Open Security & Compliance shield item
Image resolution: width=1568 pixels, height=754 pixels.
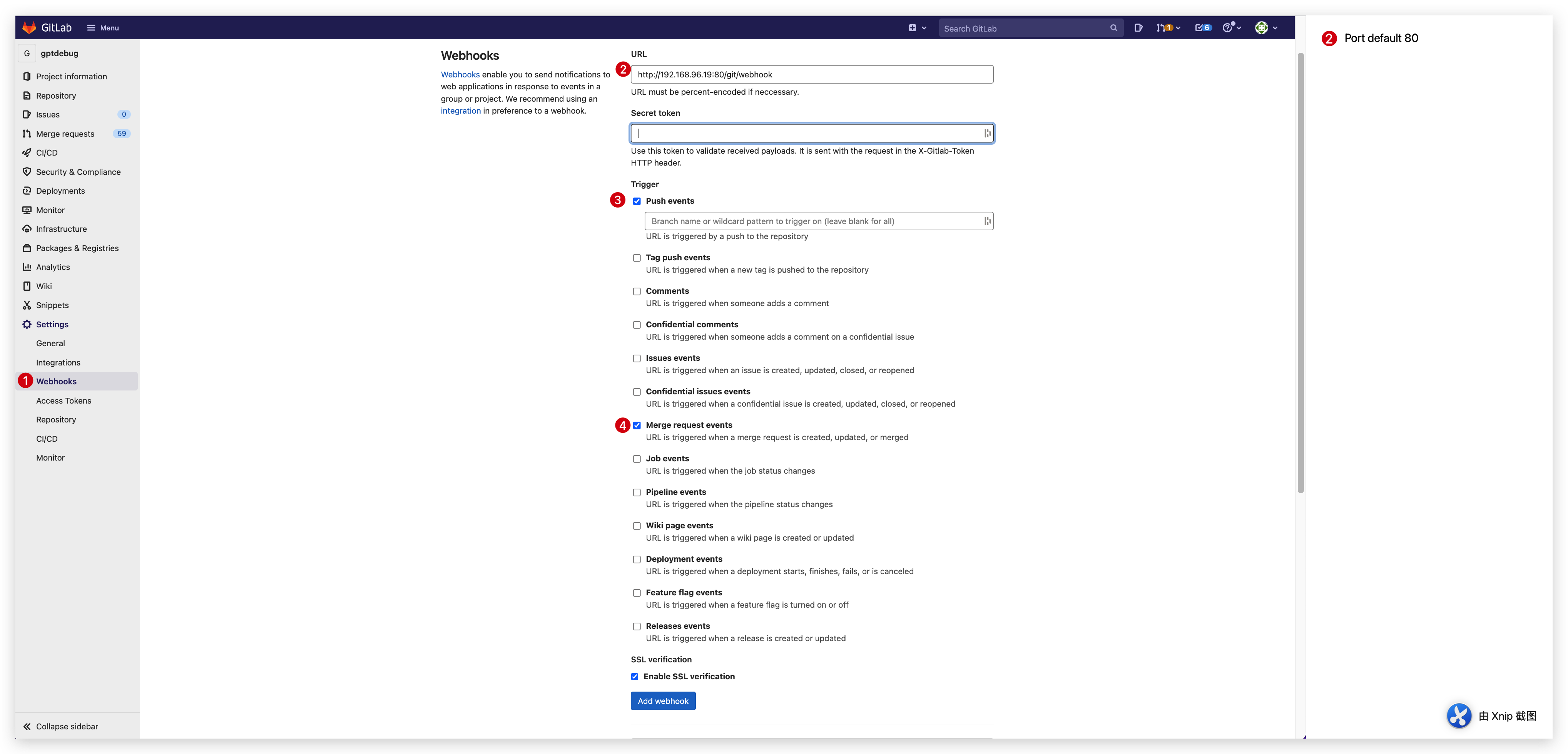click(78, 172)
